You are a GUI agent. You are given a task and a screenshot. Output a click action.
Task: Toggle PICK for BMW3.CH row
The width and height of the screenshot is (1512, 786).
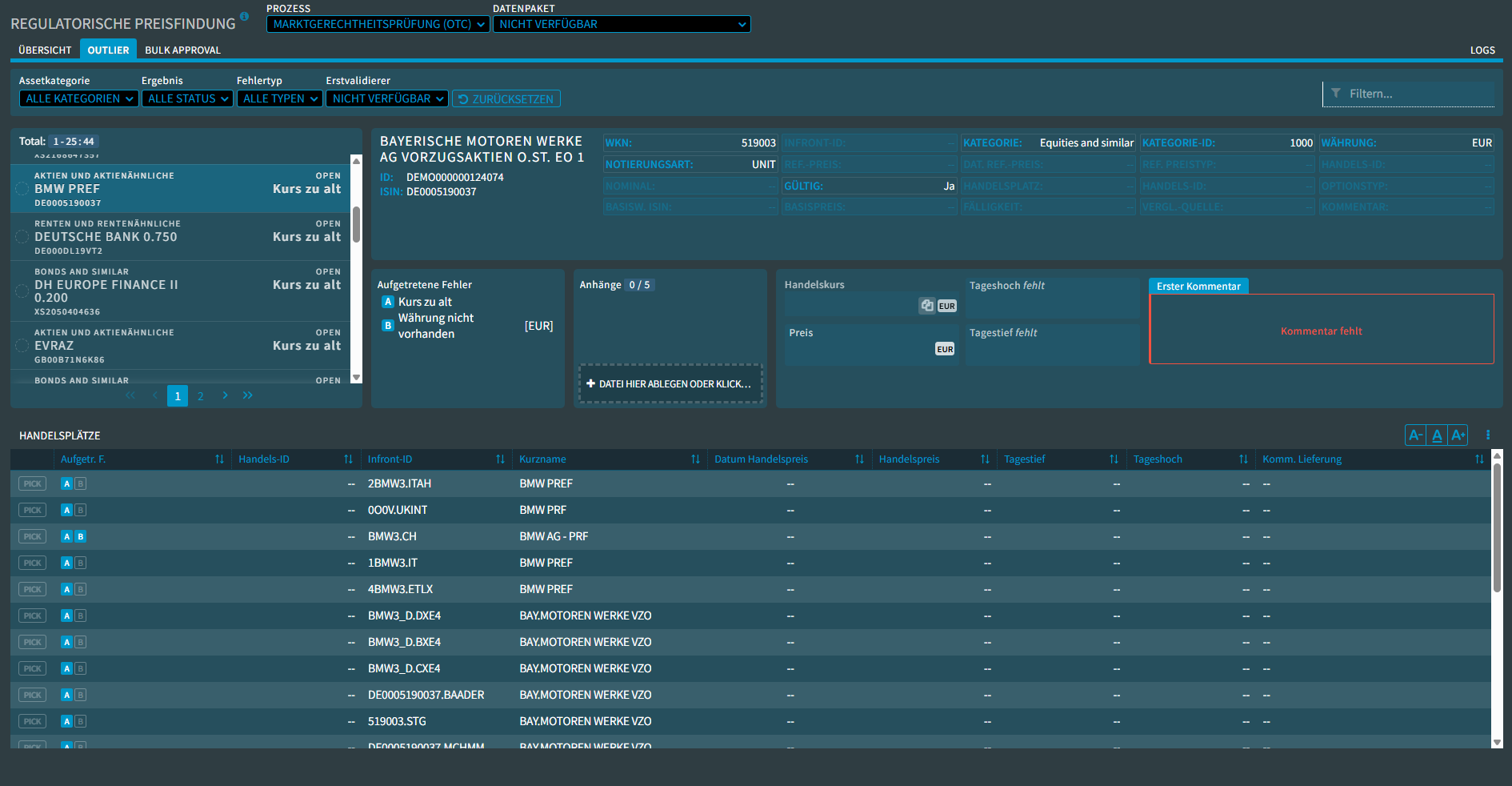(x=33, y=536)
